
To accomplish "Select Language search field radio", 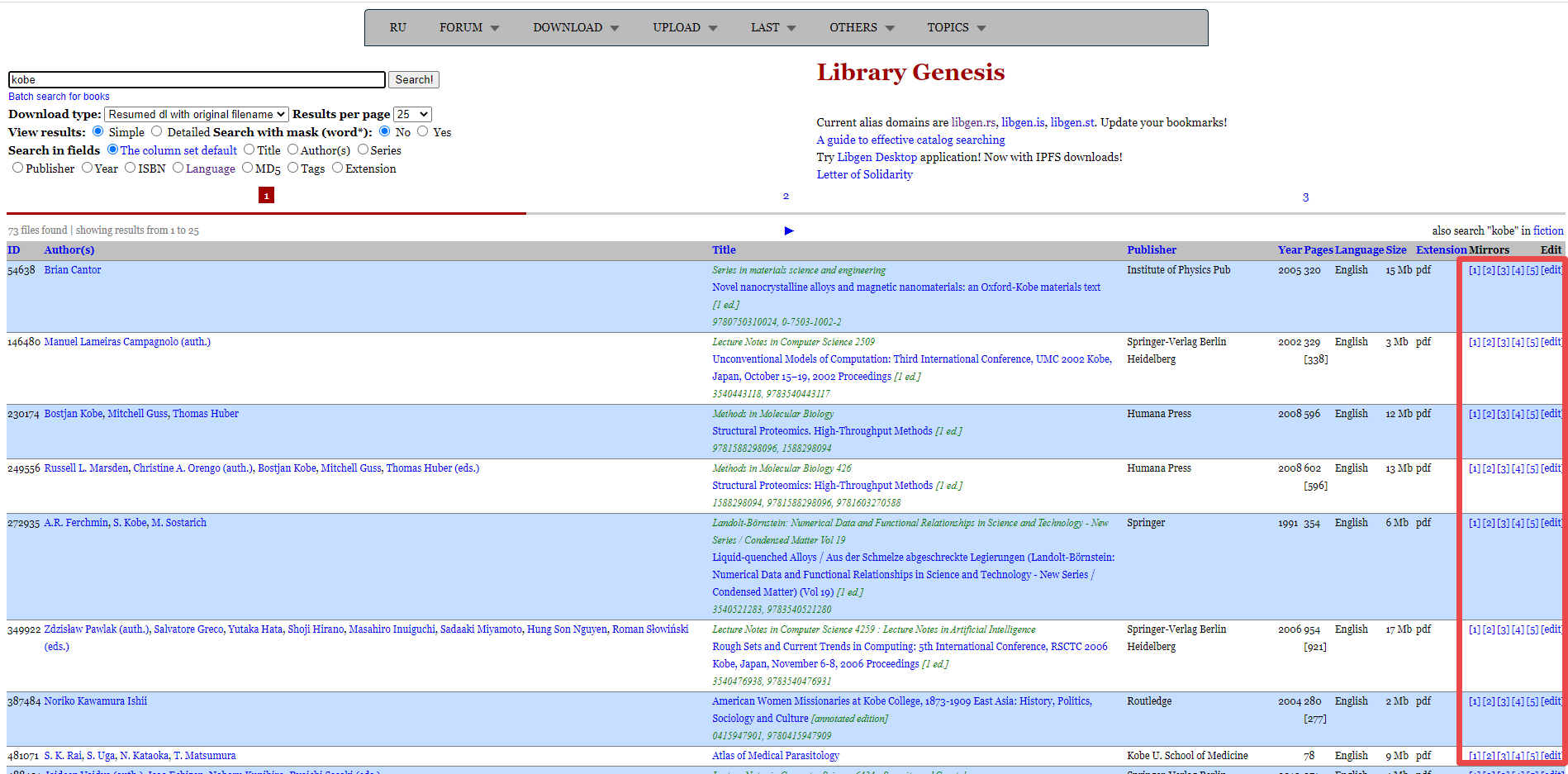I will (178, 168).
